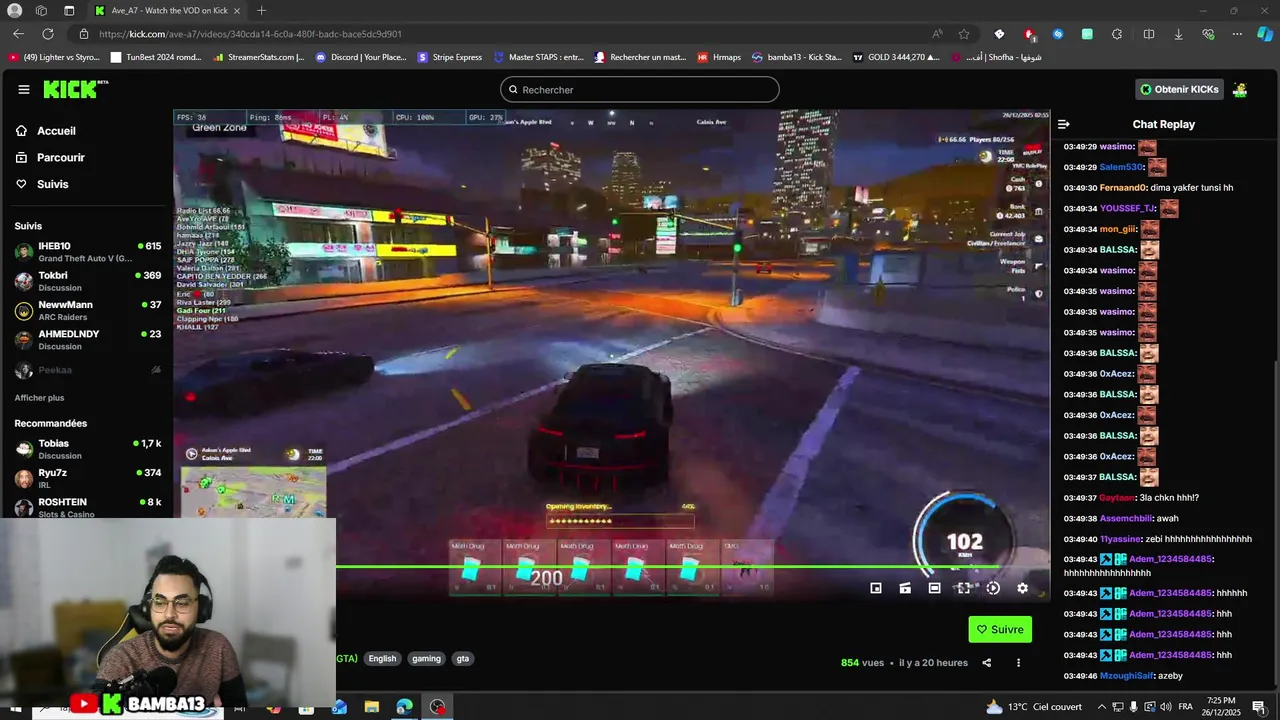The height and width of the screenshot is (720, 1280).
Task: Click the Rechercher search field
Action: click(639, 89)
